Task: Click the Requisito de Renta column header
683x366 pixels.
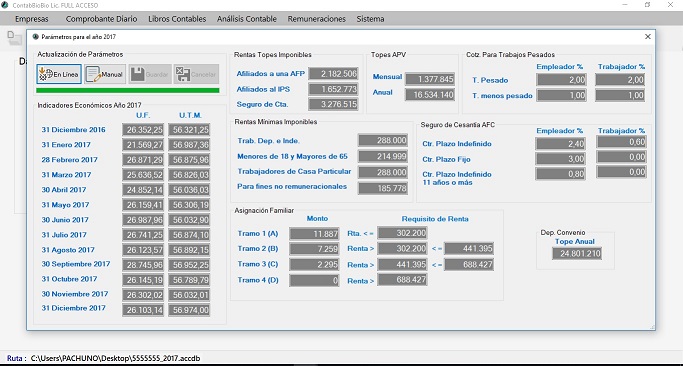Action: [435, 219]
